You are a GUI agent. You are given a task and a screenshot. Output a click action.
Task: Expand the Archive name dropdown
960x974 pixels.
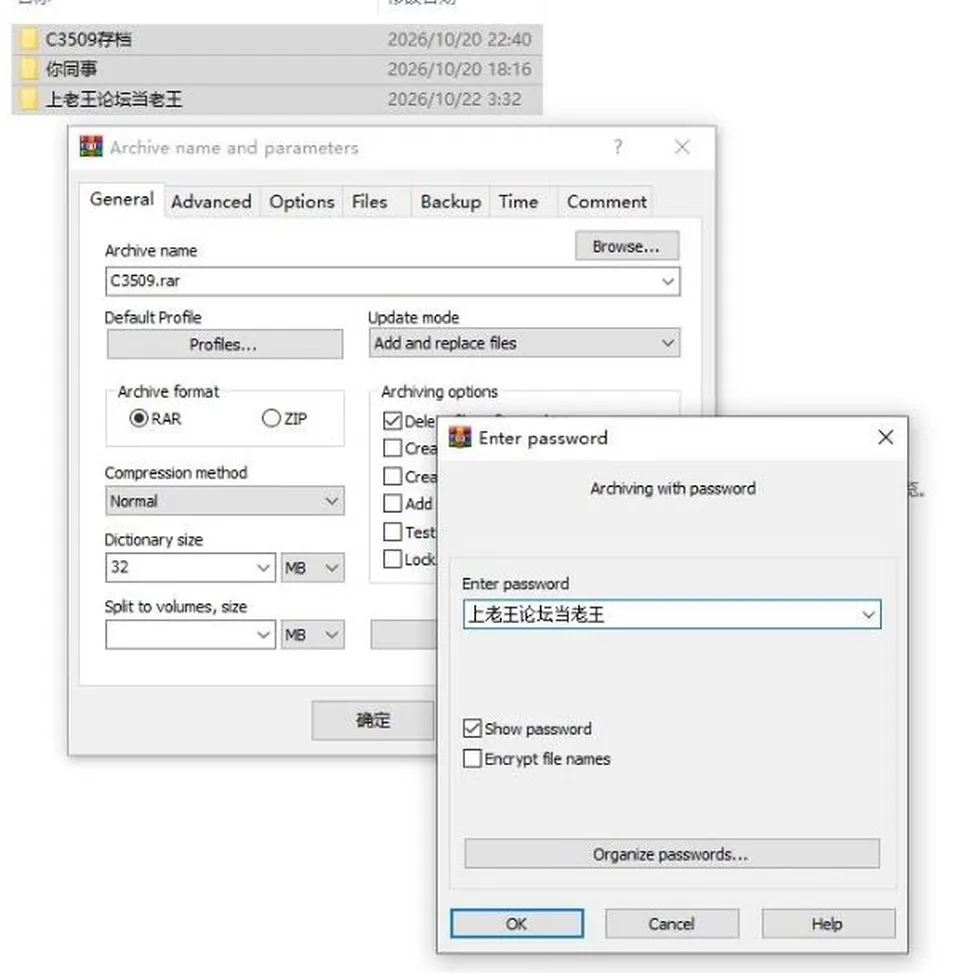click(x=668, y=281)
